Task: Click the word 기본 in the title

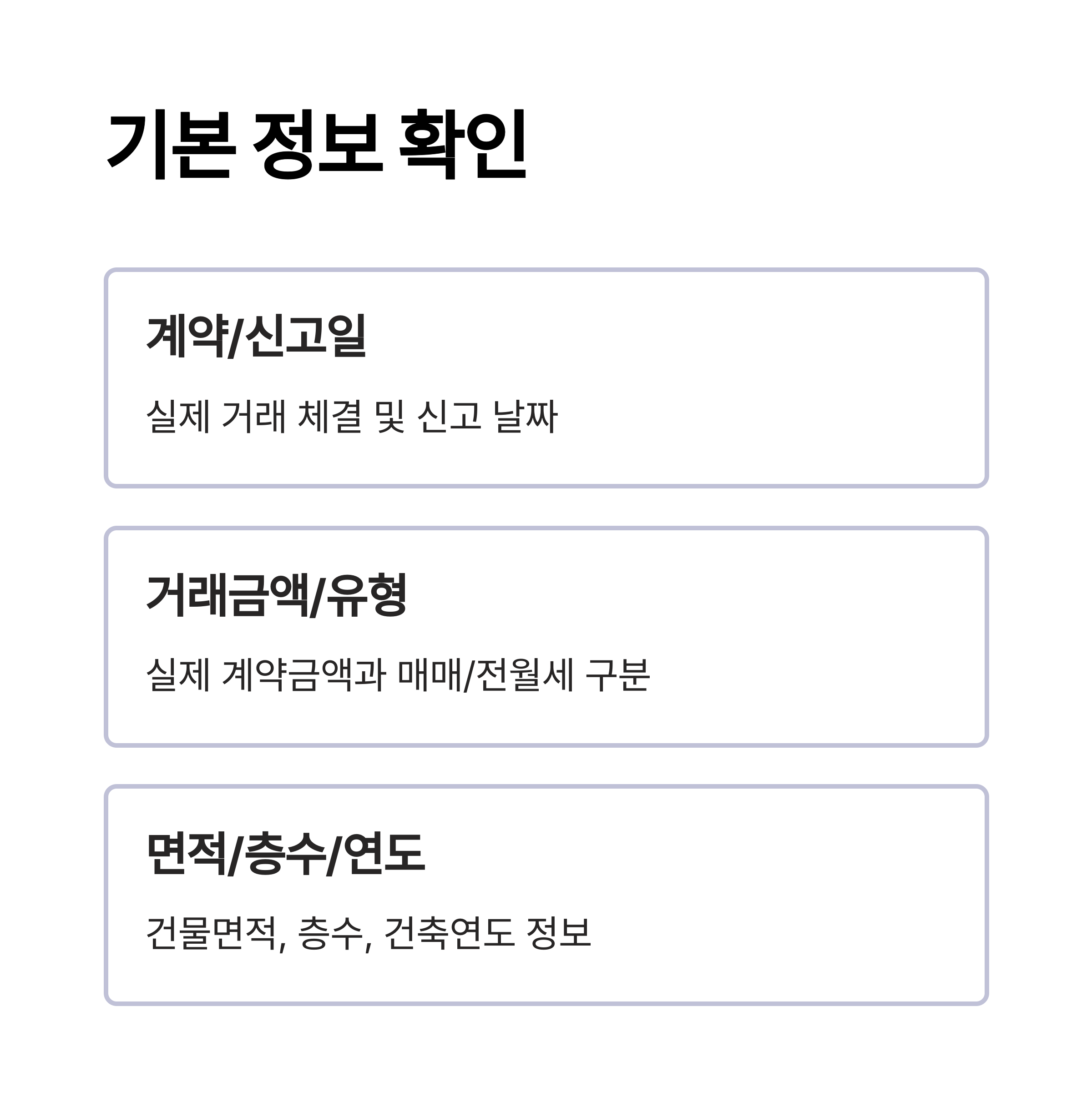Action: coord(172,144)
